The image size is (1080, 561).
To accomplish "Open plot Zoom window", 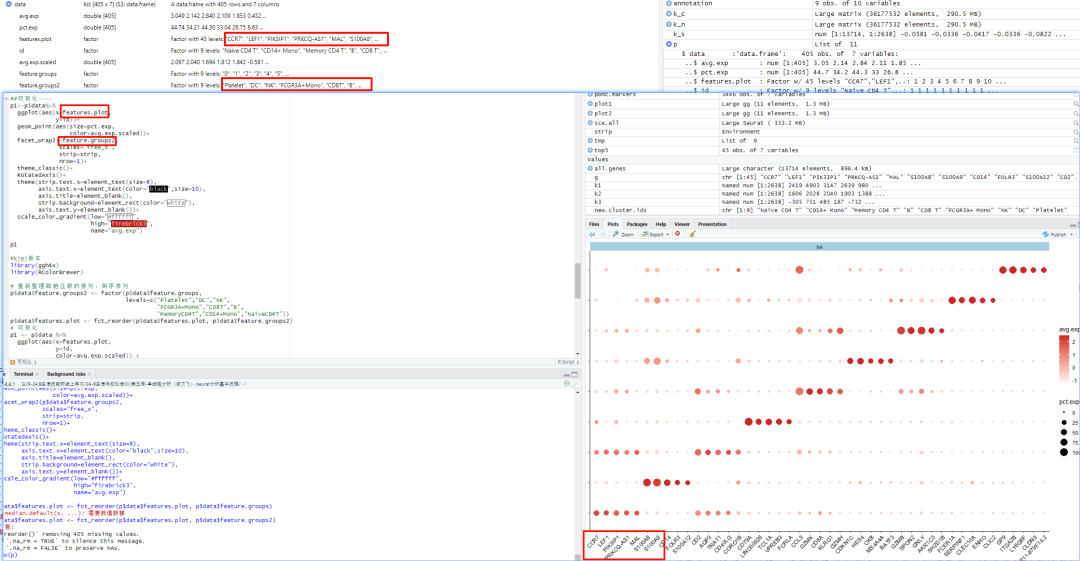I will [x=623, y=234].
